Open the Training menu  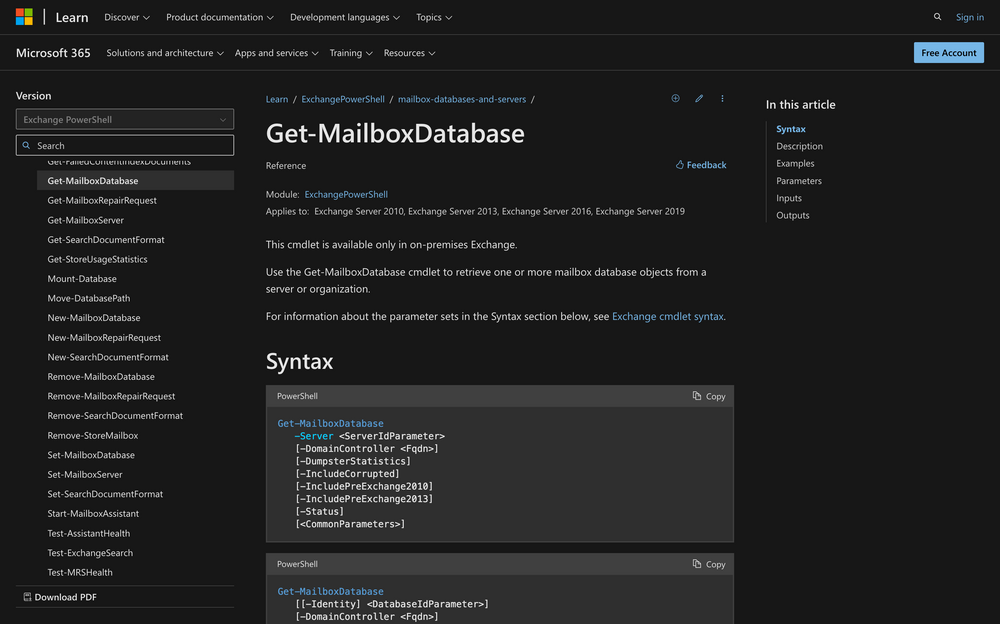(350, 52)
